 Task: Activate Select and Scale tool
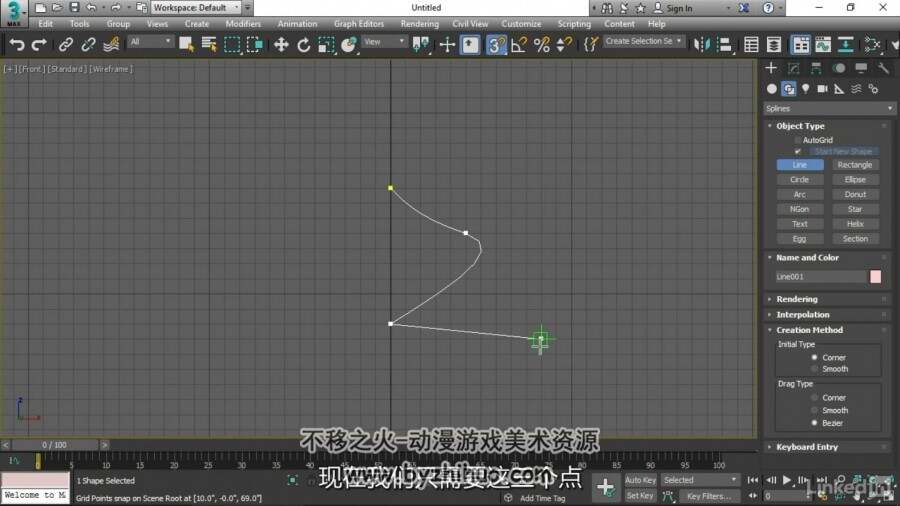(326, 45)
